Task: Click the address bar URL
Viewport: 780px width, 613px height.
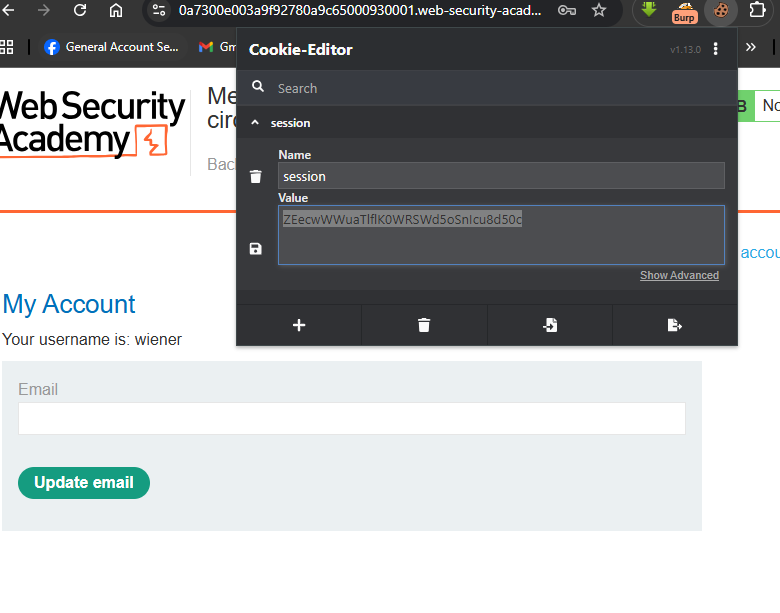Action: [360, 10]
